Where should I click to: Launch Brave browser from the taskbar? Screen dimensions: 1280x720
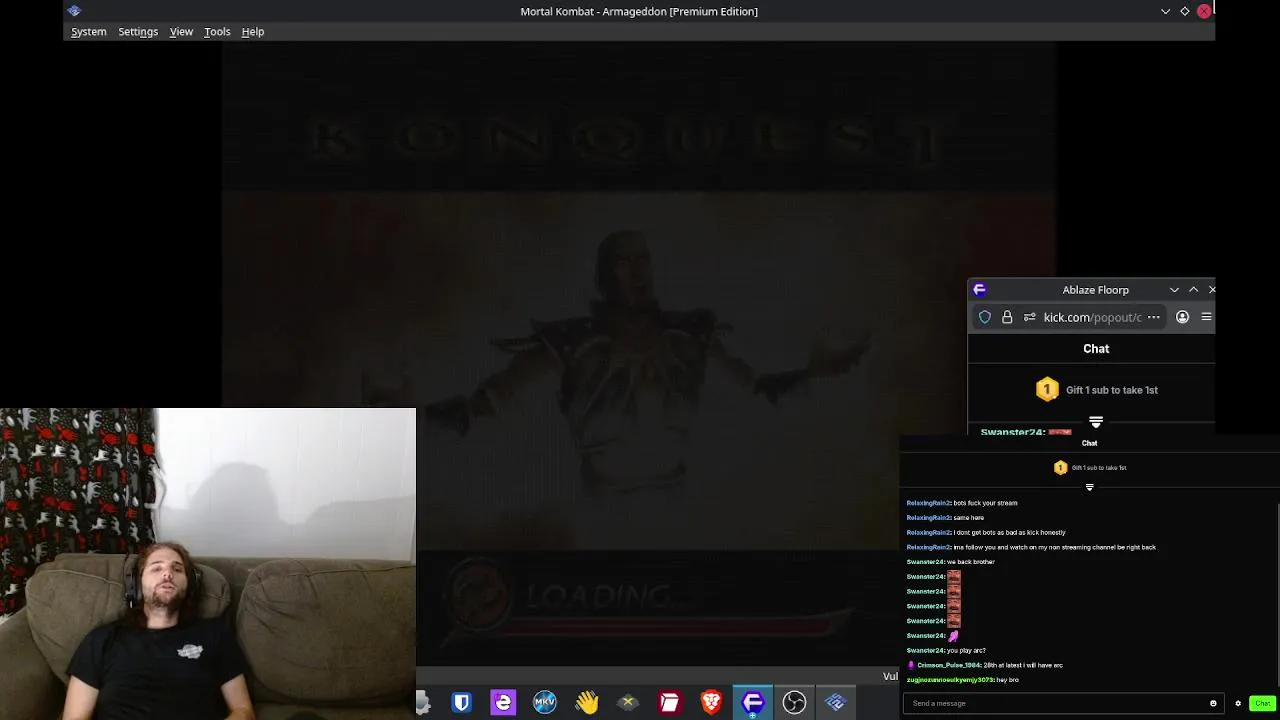[711, 703]
